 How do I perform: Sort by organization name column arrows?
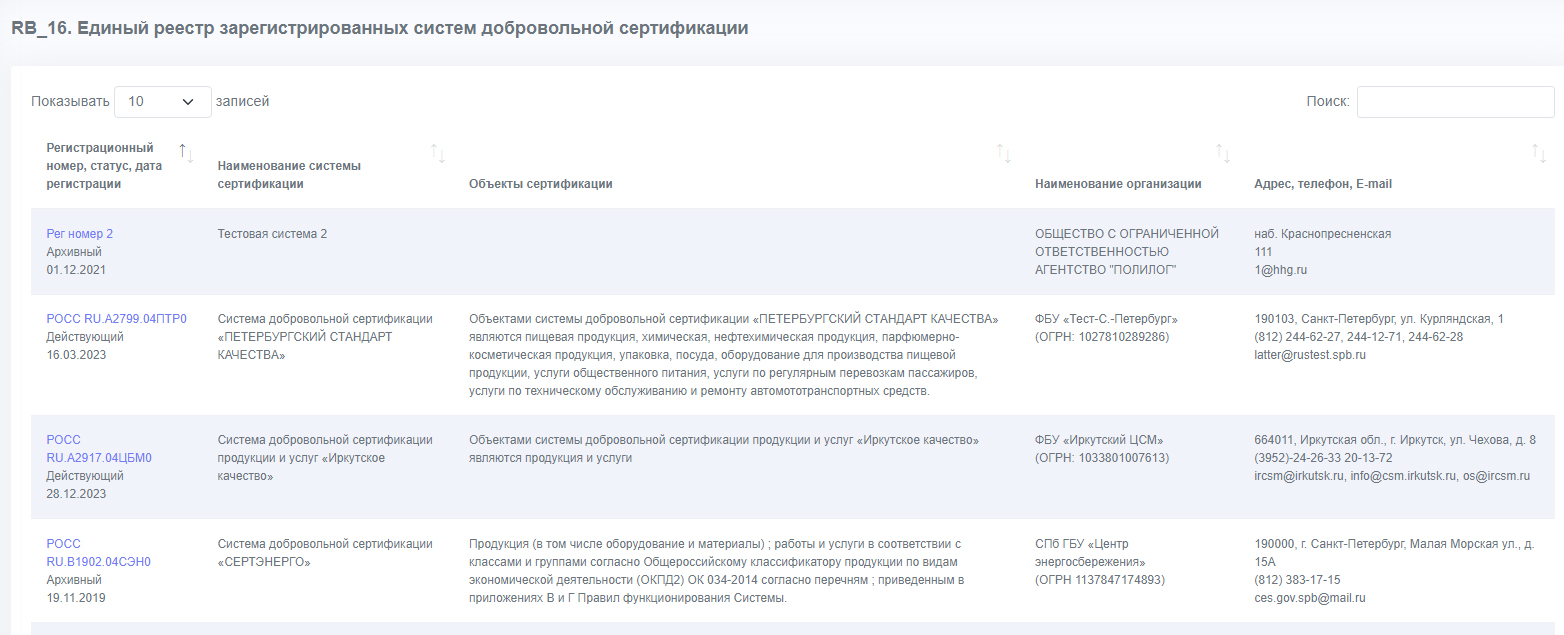pos(1222,153)
